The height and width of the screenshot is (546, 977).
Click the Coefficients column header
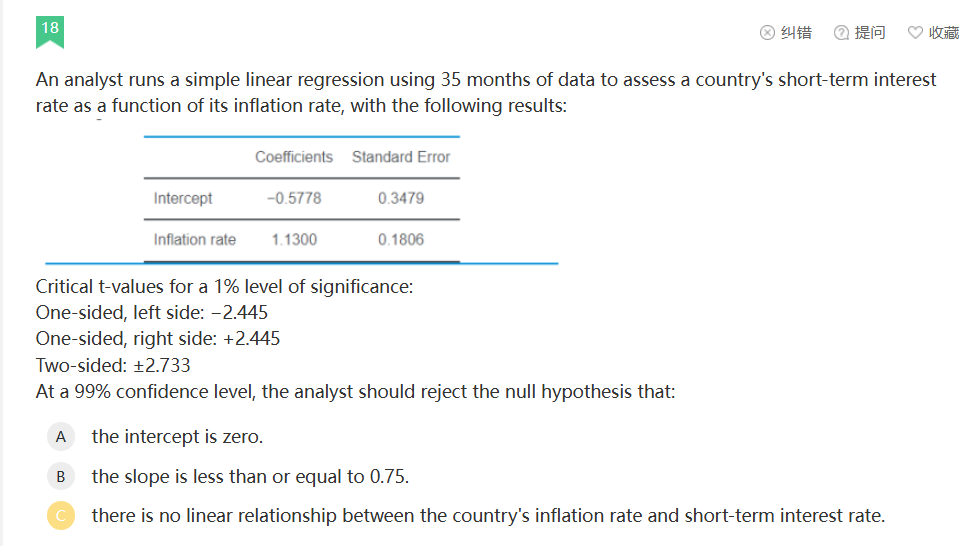(x=294, y=157)
